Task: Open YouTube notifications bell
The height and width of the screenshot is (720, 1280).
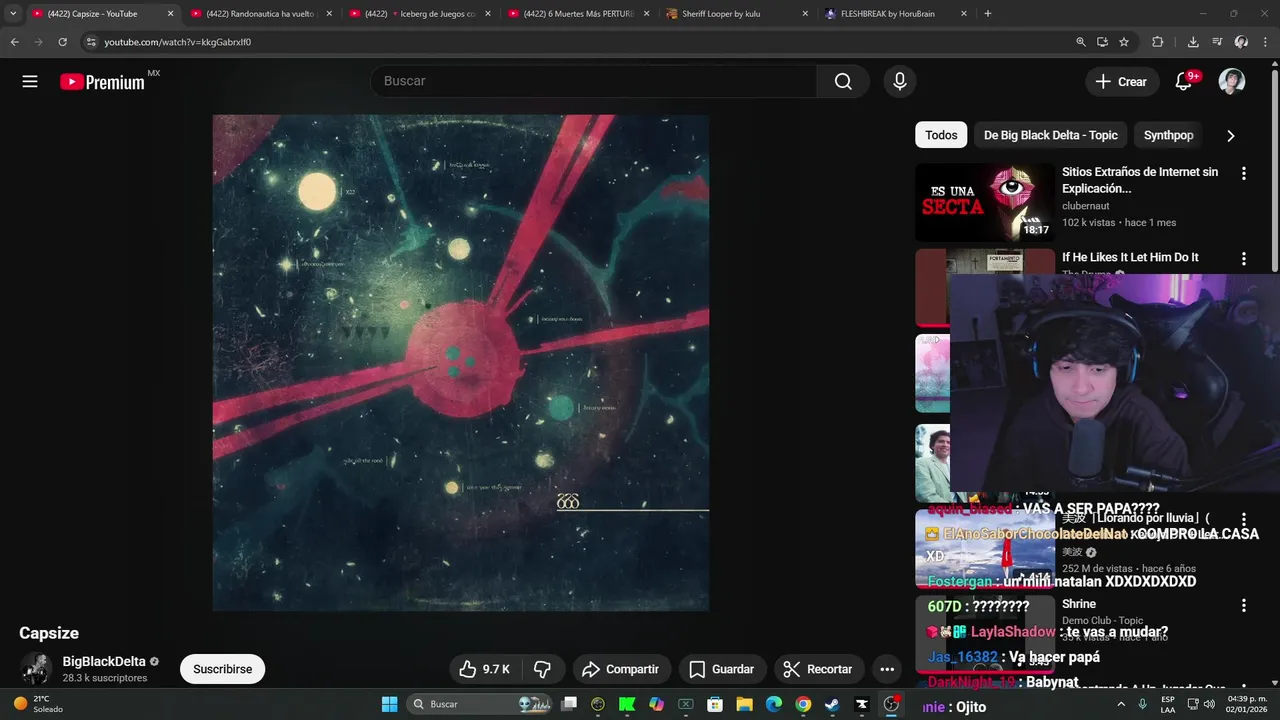Action: [x=1184, y=82]
